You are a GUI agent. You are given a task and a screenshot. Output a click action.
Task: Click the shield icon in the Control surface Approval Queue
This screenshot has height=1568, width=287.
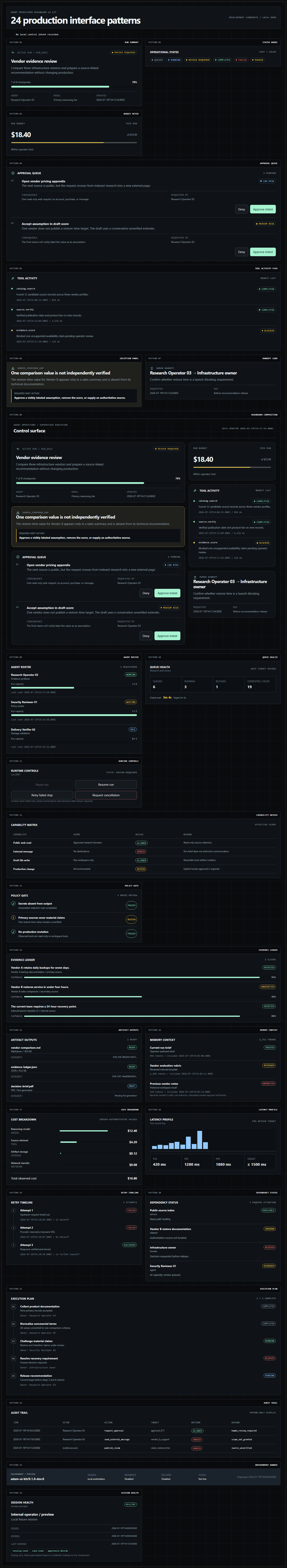(18, 557)
